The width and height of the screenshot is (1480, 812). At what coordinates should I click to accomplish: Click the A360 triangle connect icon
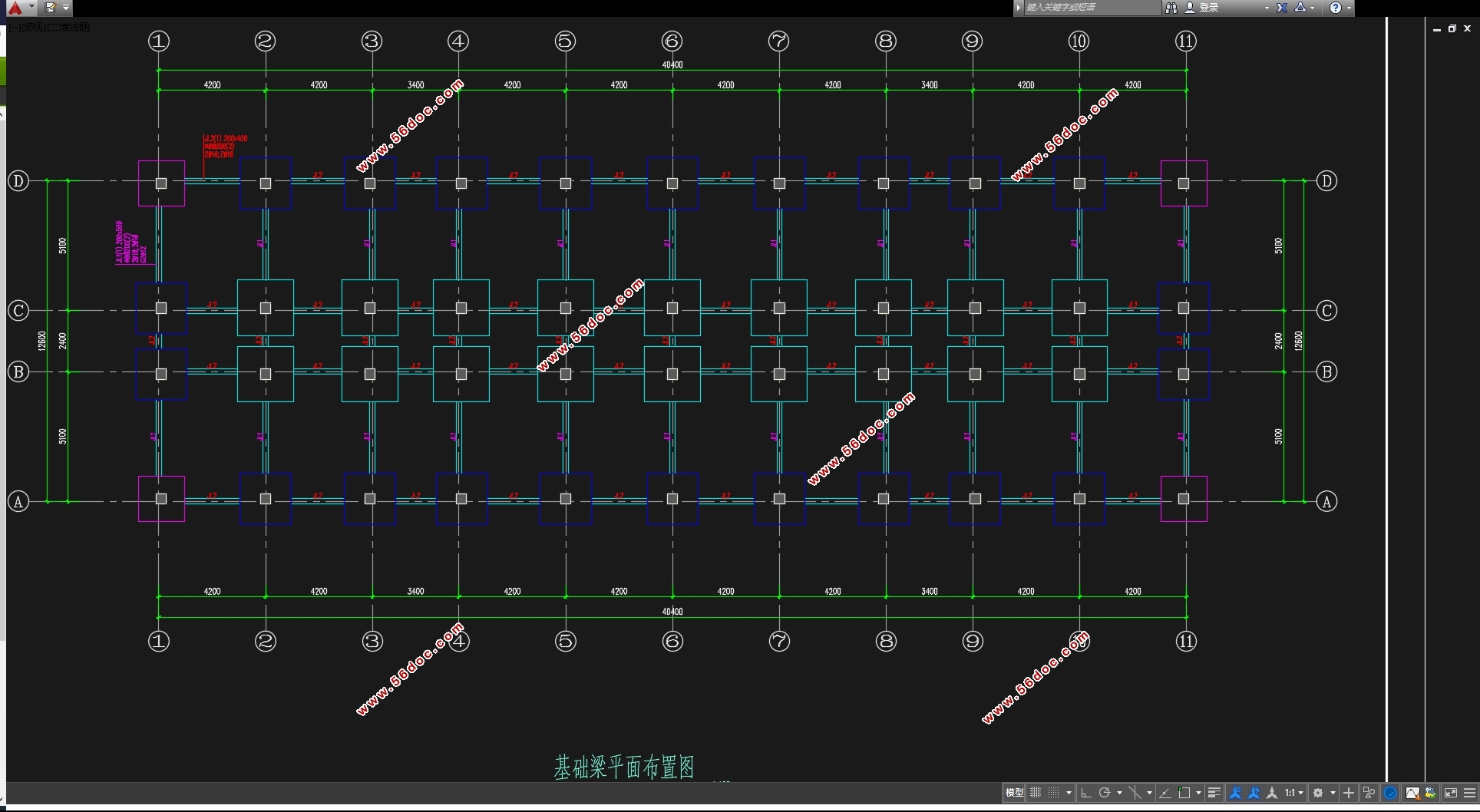[x=1300, y=8]
